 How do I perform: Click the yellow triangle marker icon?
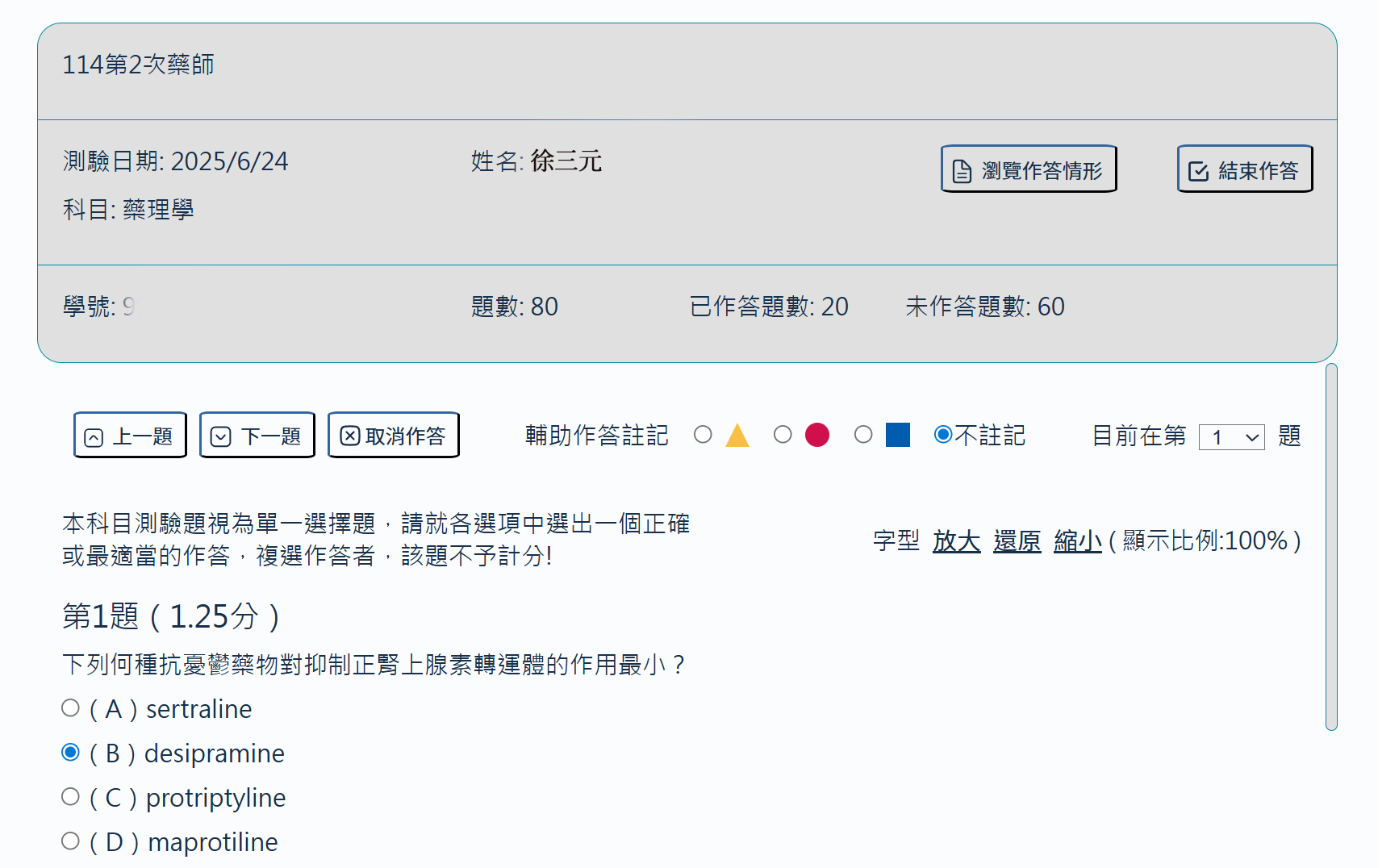click(x=737, y=436)
